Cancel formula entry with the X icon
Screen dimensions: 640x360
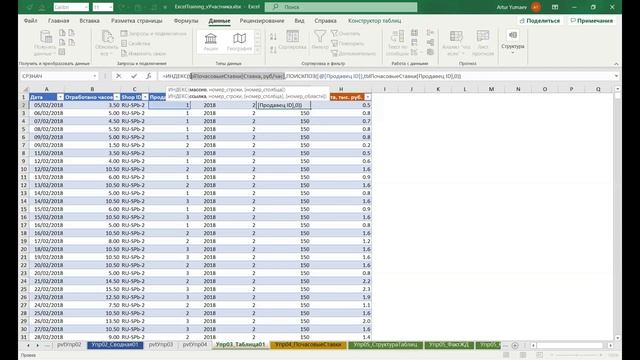[x=118, y=76]
